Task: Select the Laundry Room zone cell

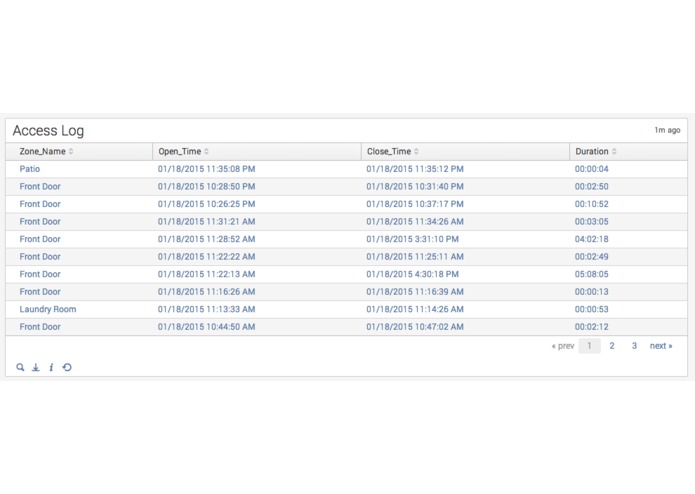Action: 48,309
